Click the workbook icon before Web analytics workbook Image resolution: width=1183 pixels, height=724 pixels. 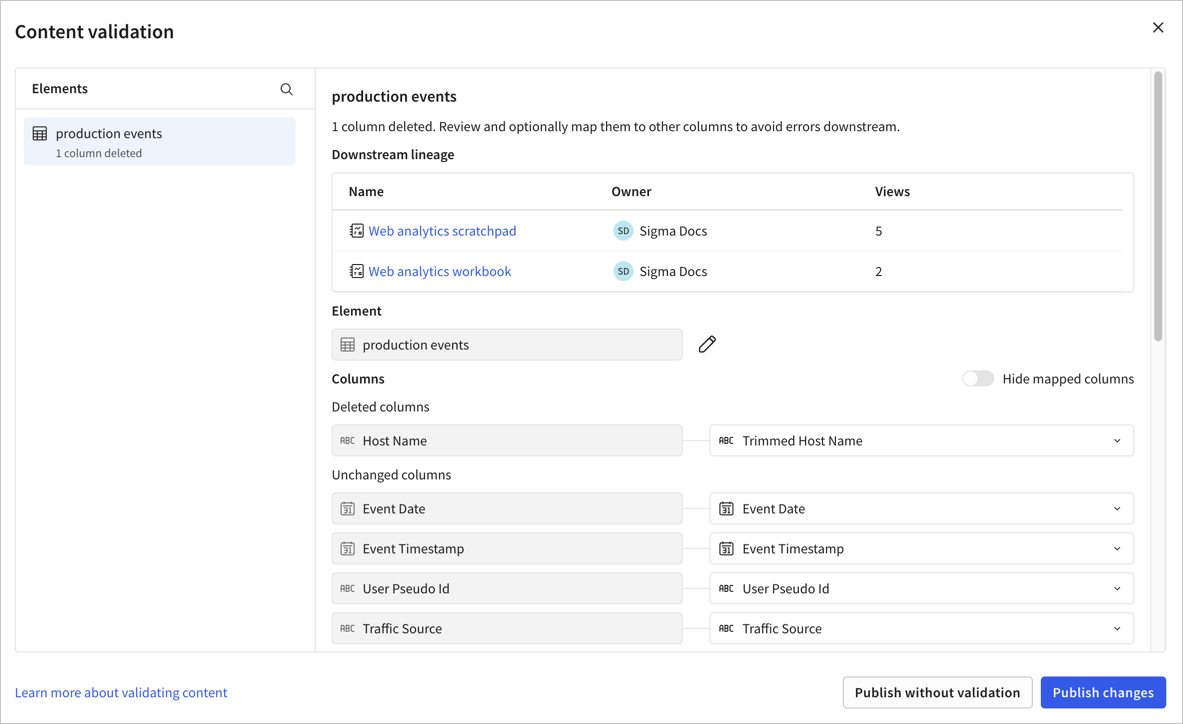(357, 271)
